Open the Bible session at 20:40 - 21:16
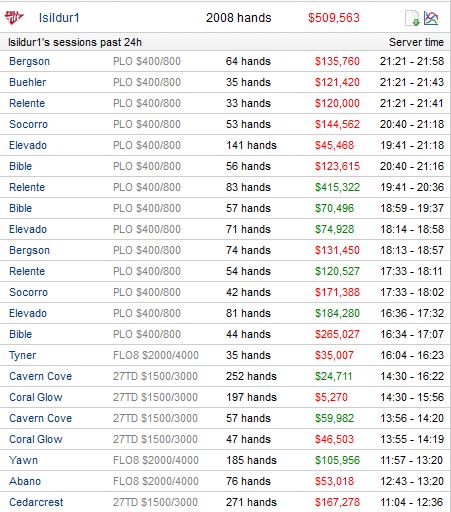Viewport: 451px width, 512px height. (x=21, y=166)
